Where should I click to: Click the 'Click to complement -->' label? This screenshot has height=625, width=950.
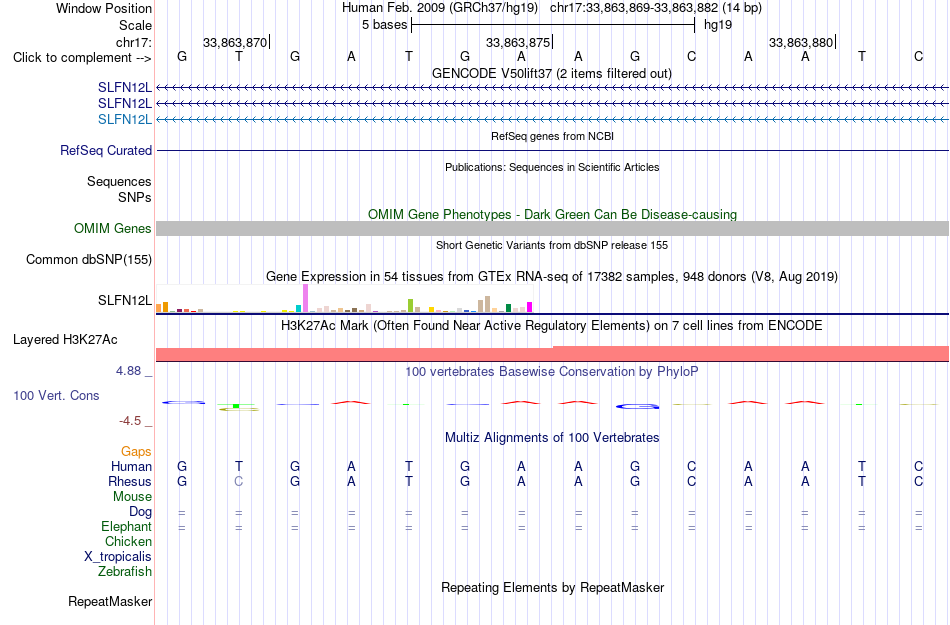click(82, 58)
